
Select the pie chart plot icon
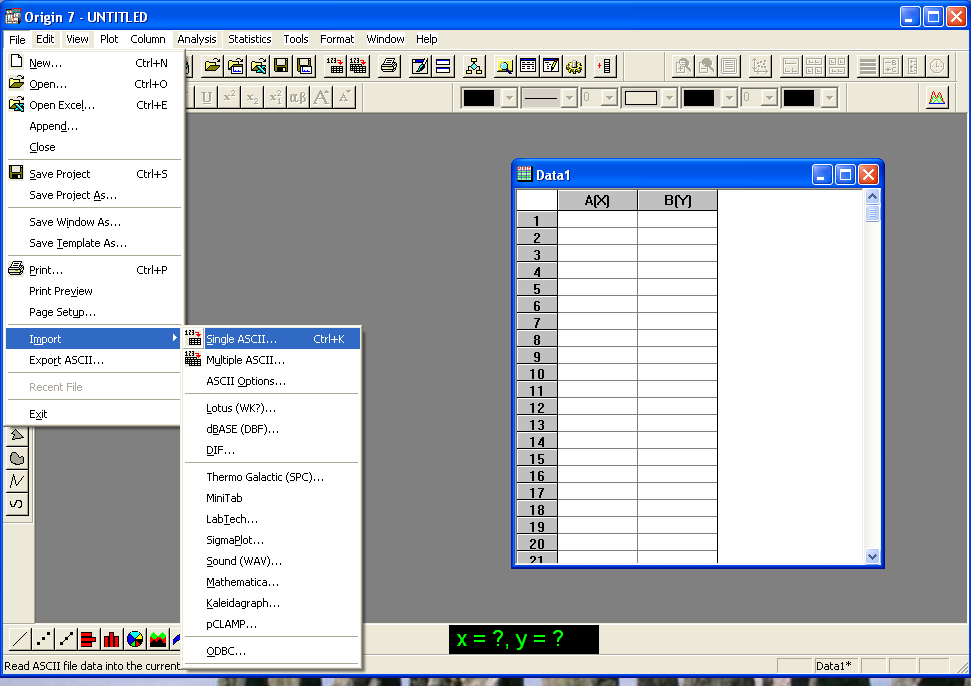(135, 639)
